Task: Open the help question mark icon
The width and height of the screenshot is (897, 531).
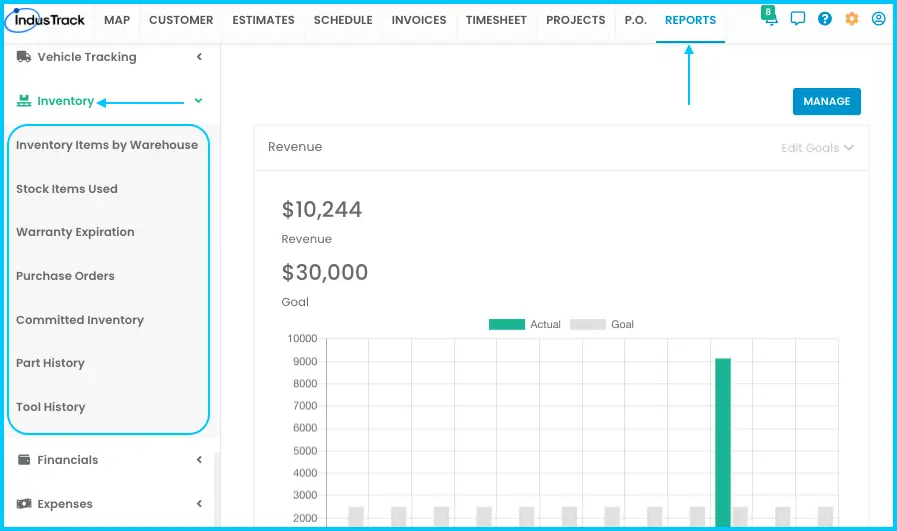Action: (824, 19)
